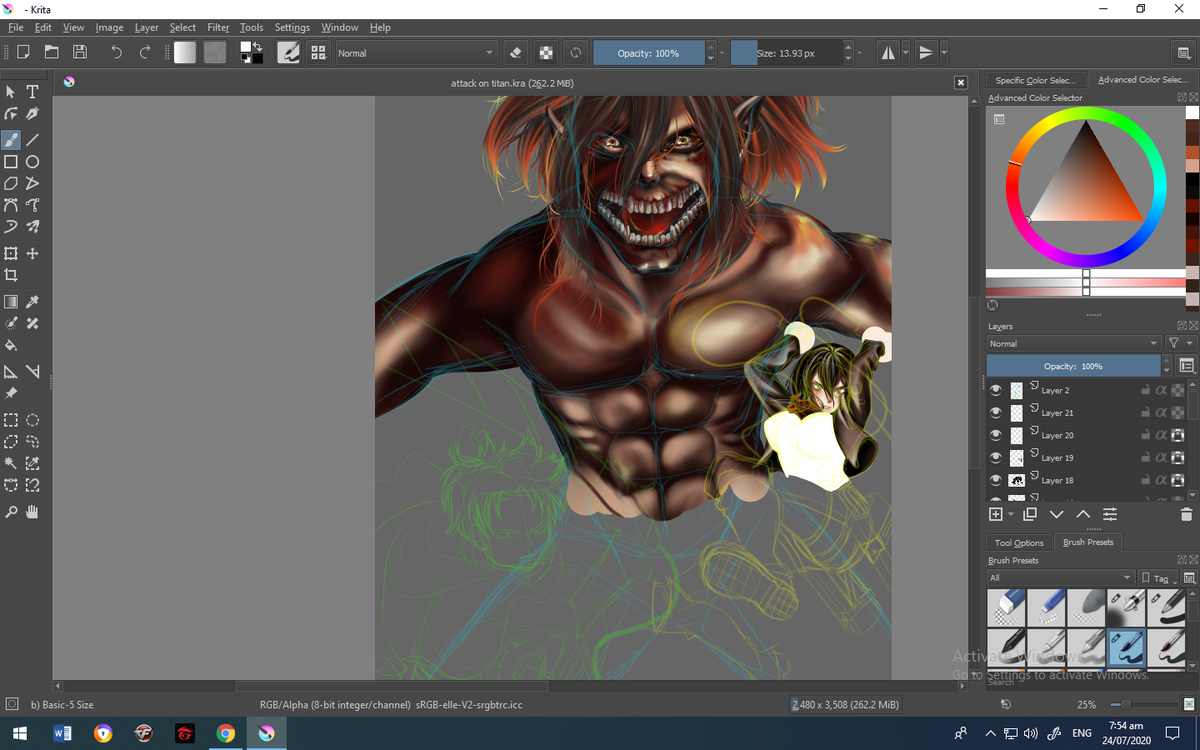Activate the Freehand Brush tool
The image size is (1200, 750).
(11, 139)
